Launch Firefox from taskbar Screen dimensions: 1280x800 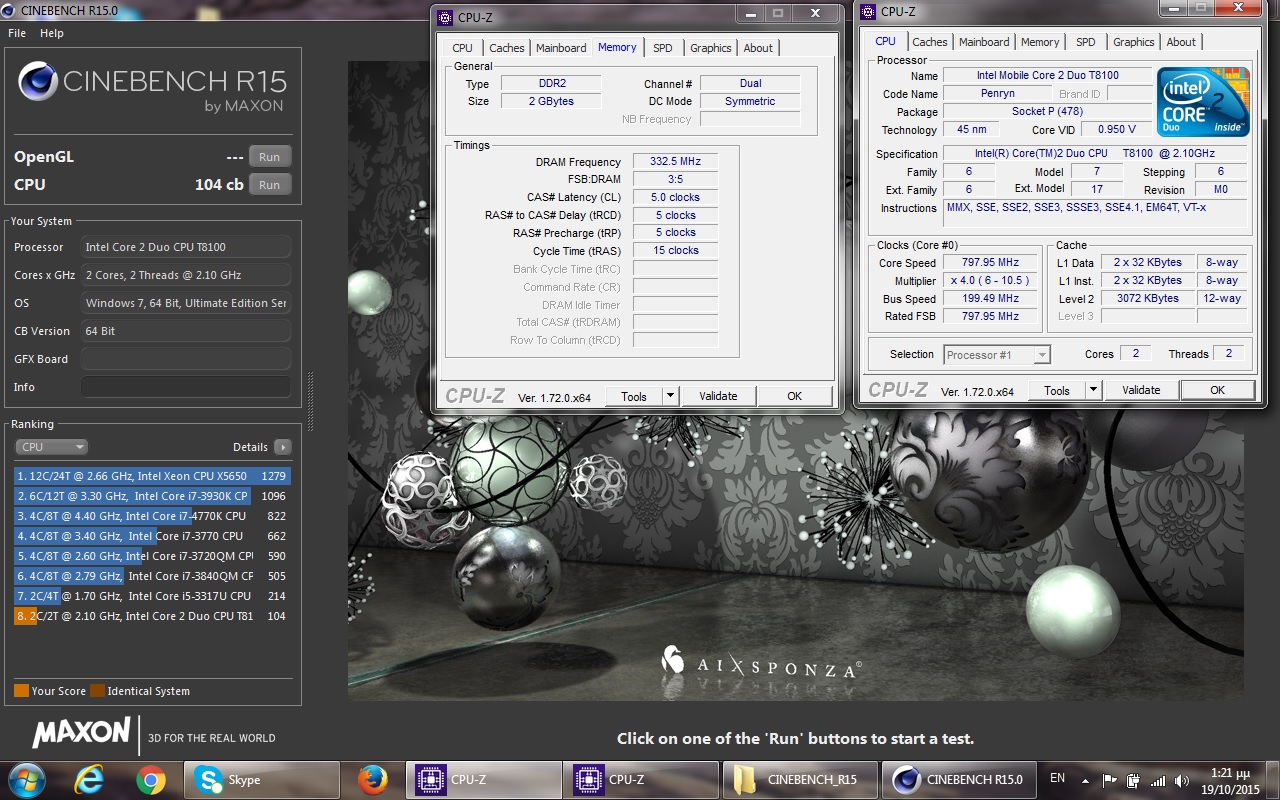point(372,780)
